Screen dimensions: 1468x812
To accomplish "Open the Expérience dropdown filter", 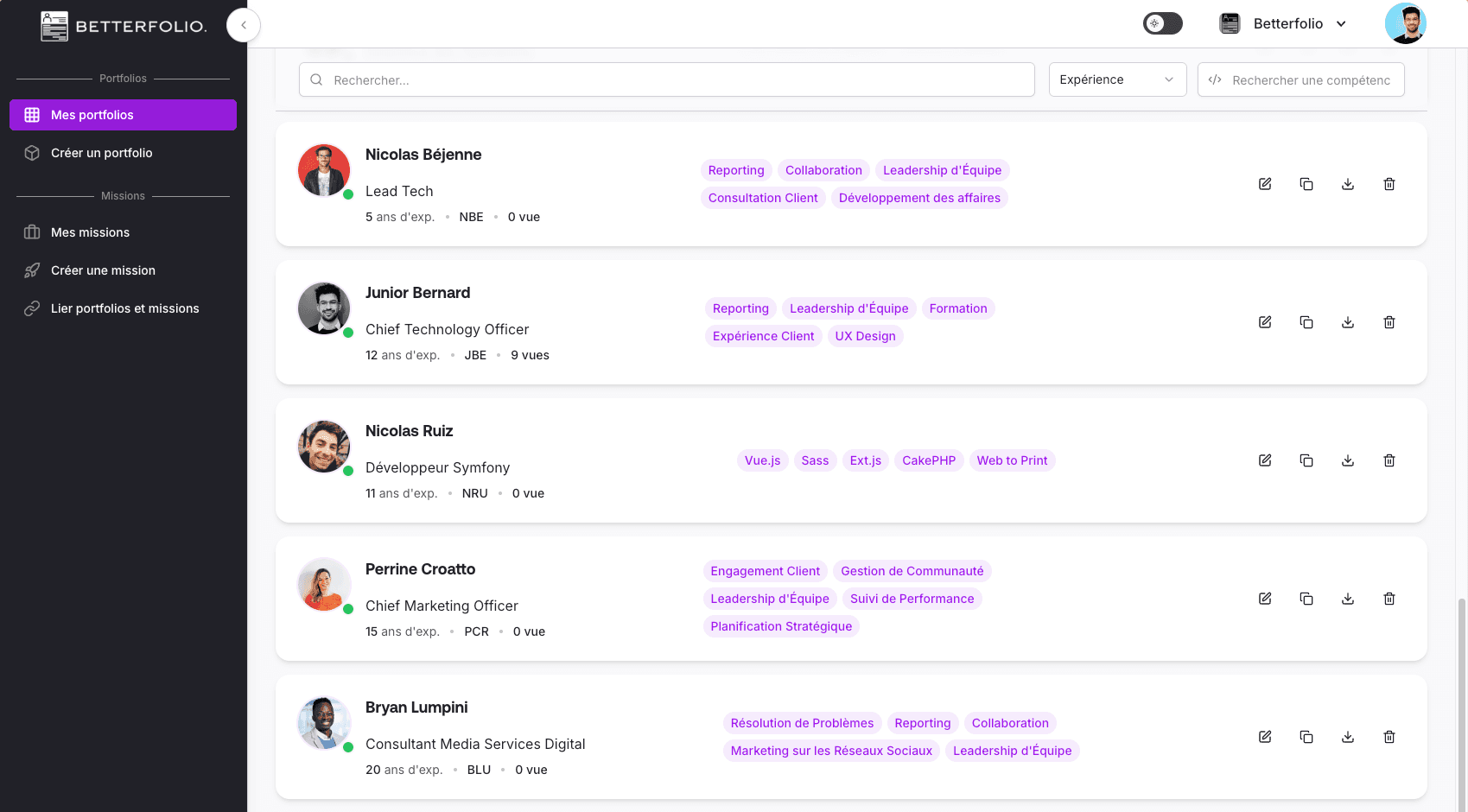I will 1116,79.
